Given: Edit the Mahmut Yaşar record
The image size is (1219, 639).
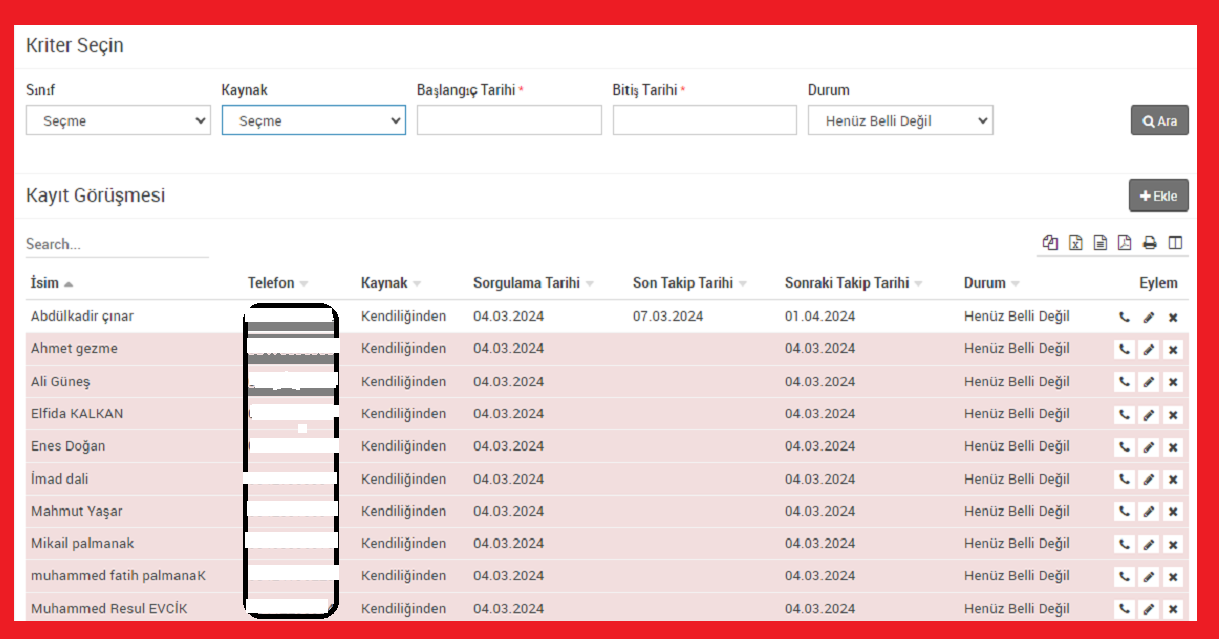Looking at the screenshot, I should coord(1149,512).
